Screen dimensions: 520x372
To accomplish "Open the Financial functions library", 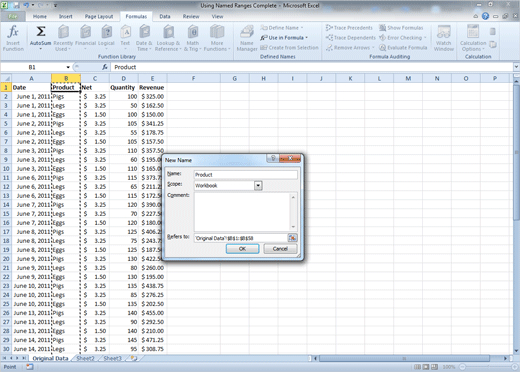I will [x=85, y=38].
